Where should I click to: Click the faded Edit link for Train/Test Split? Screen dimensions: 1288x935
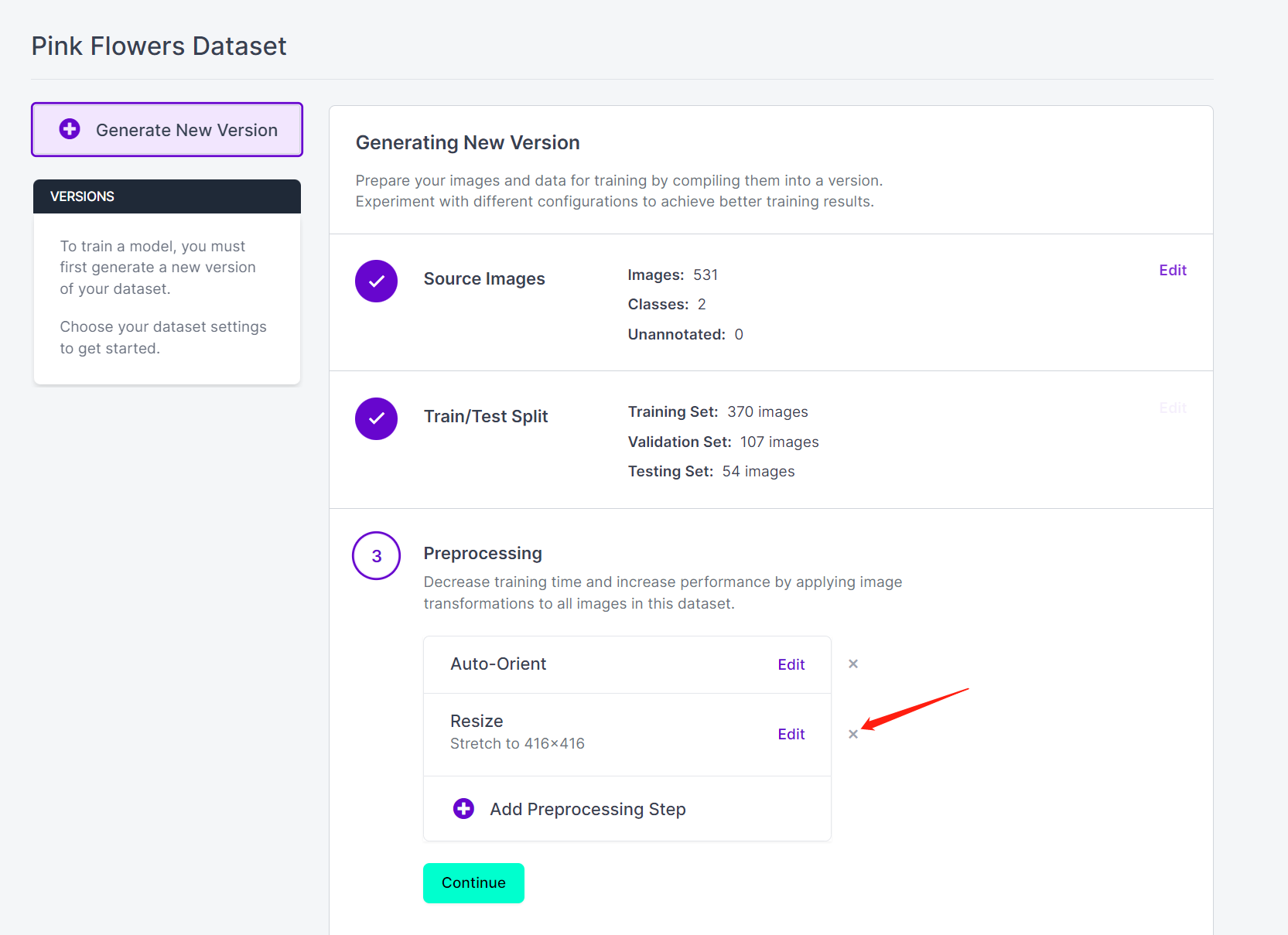pos(1173,408)
